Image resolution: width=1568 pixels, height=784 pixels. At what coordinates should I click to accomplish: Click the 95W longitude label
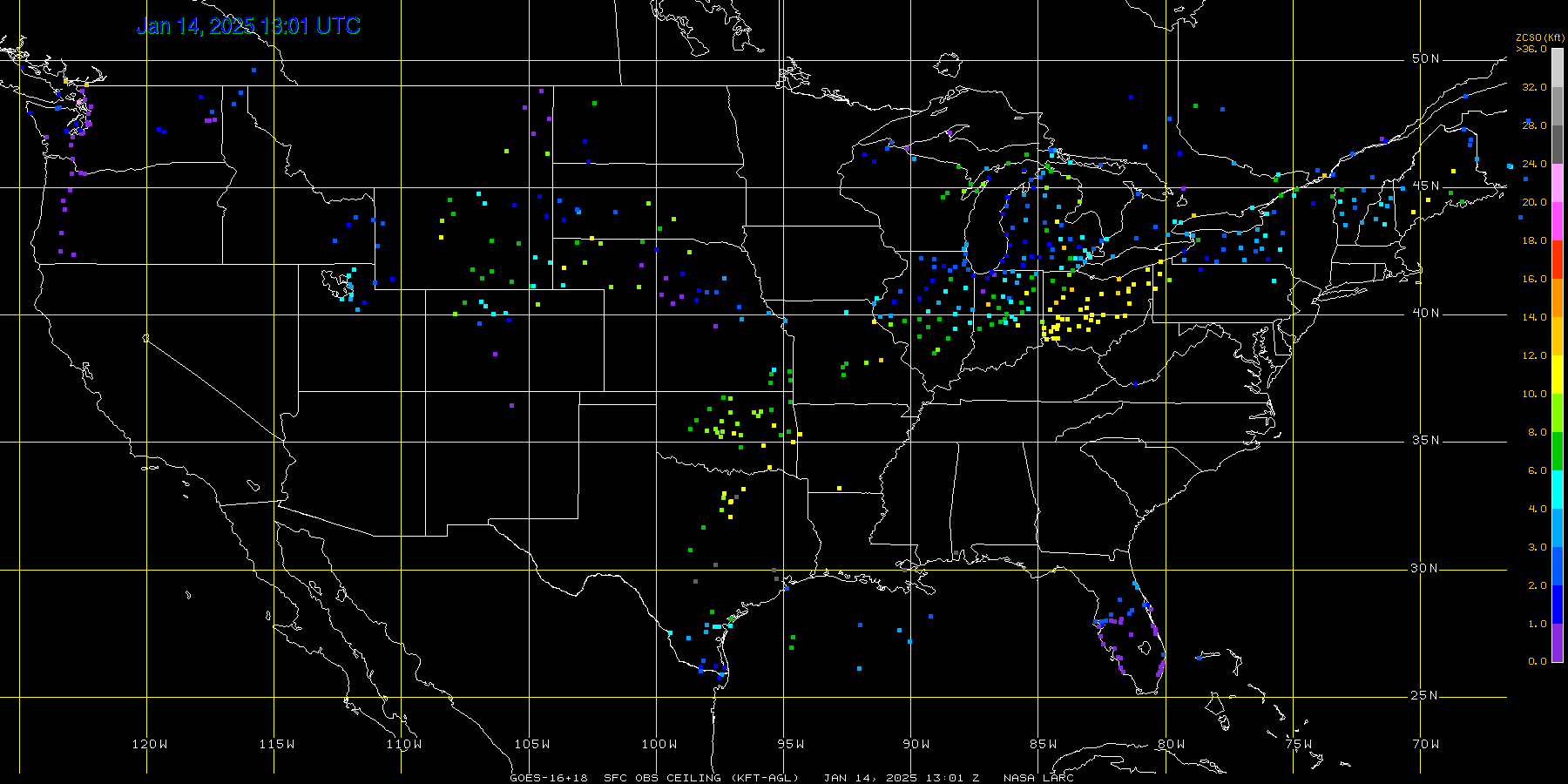[791, 744]
